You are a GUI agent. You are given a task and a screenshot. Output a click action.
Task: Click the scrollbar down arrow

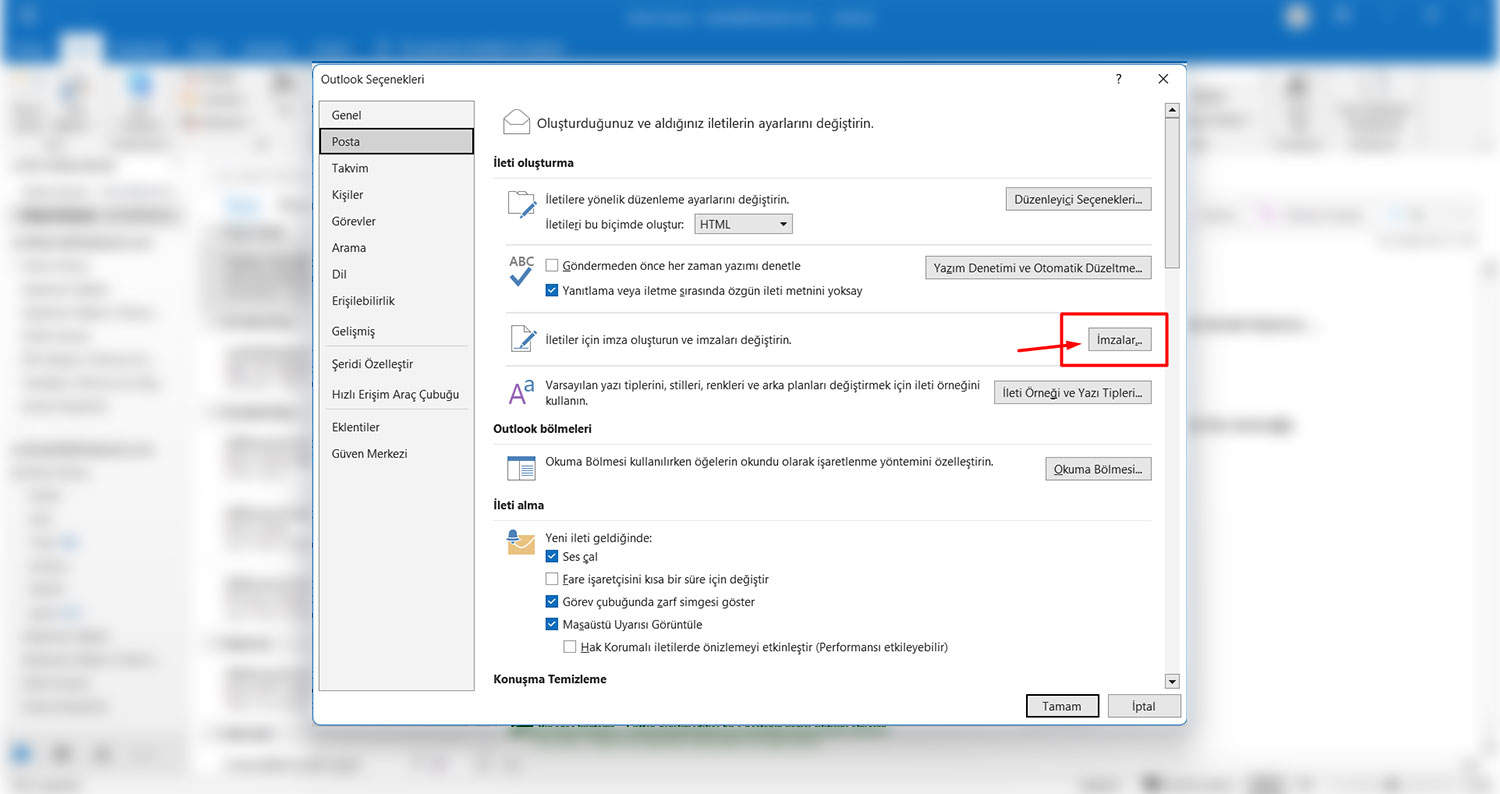[1172, 681]
